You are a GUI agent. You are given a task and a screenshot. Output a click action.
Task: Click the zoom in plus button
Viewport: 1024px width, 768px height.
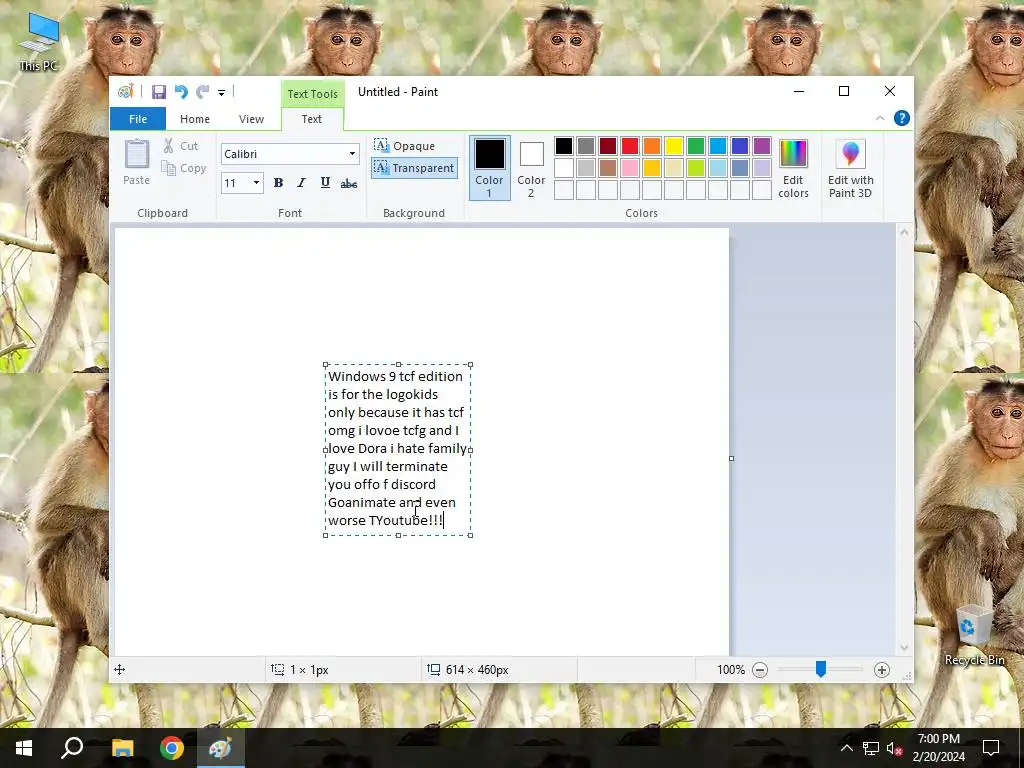[882, 670]
